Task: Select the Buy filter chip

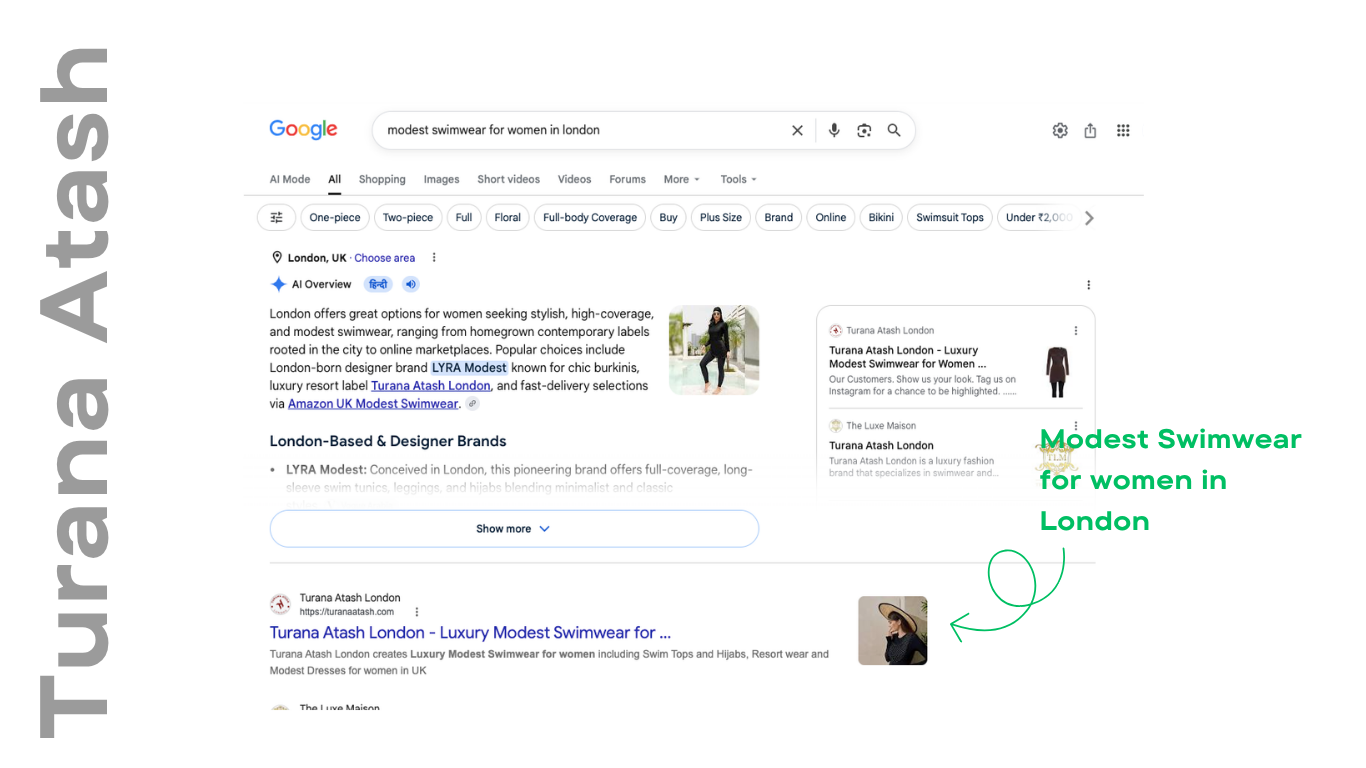Action: (x=669, y=217)
